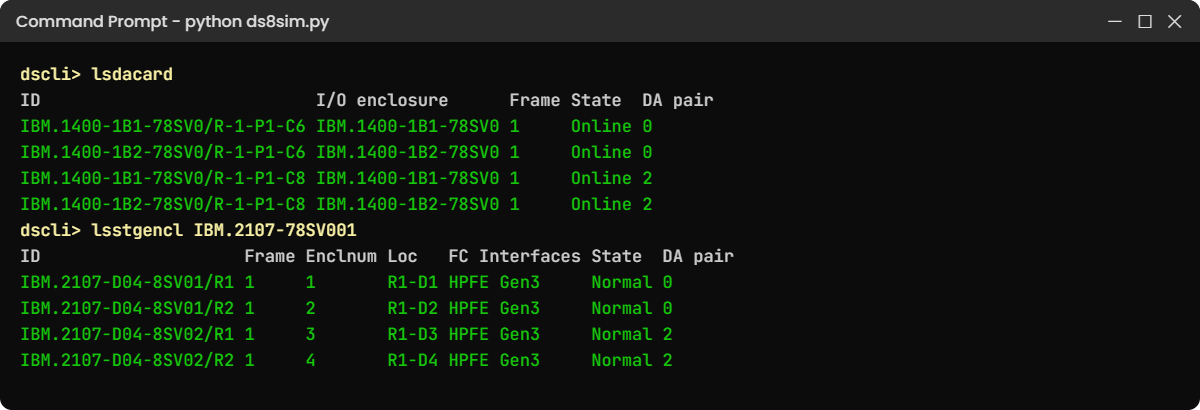Minimize the Command Prompt window
The image size is (1200, 410).
[1116, 21]
